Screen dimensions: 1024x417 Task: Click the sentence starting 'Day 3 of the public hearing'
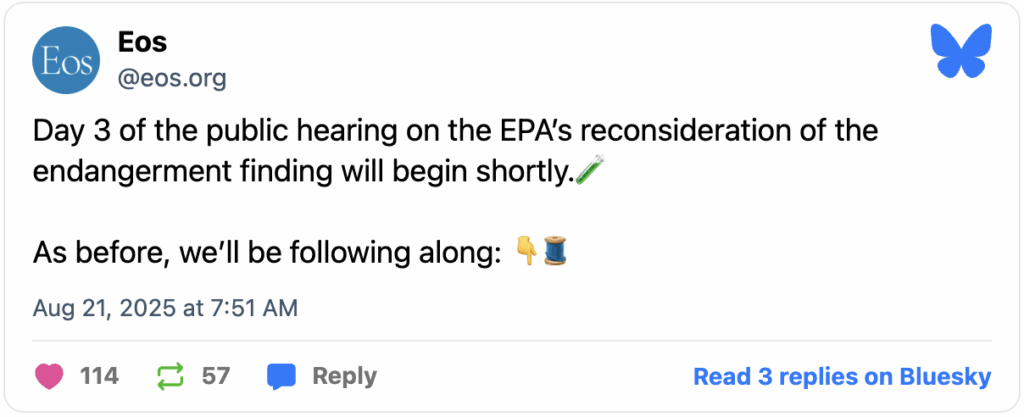pyautogui.click(x=456, y=150)
